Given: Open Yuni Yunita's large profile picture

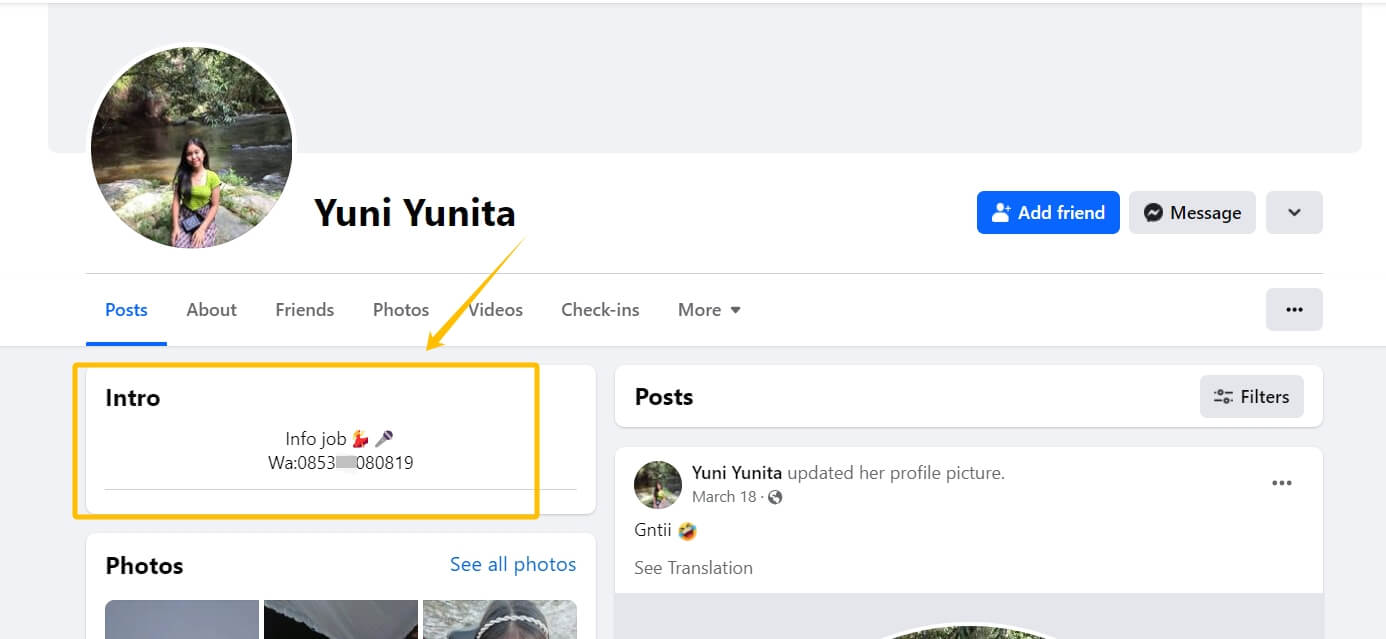Looking at the screenshot, I should pos(192,147).
